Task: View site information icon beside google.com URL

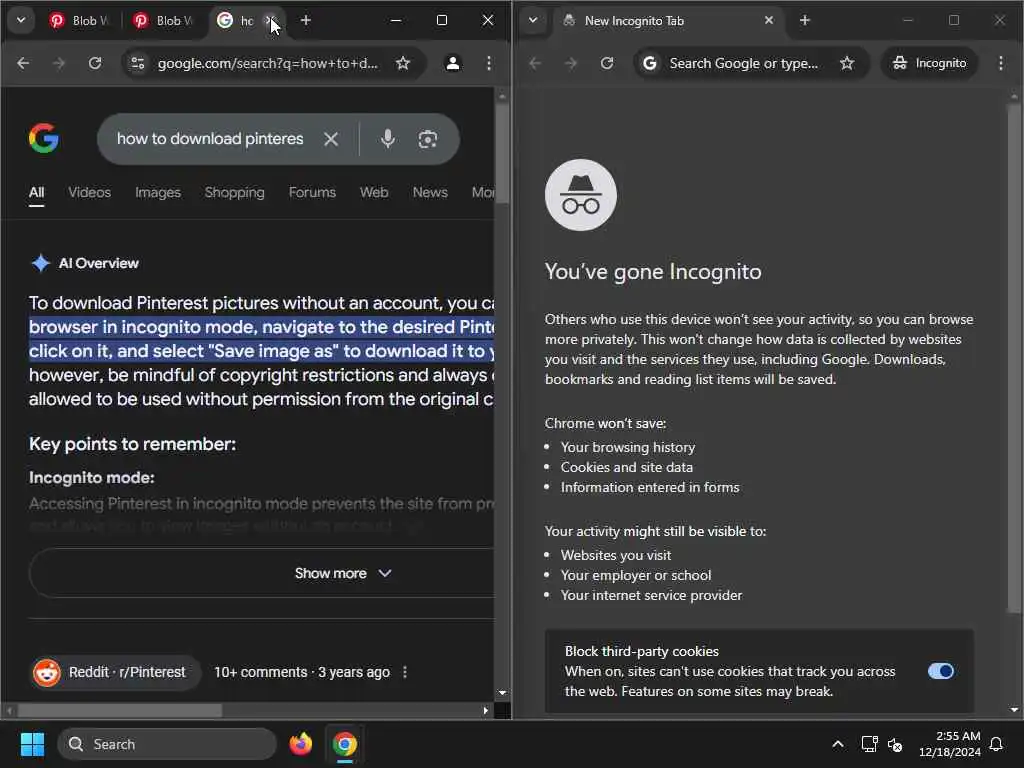Action: click(138, 63)
